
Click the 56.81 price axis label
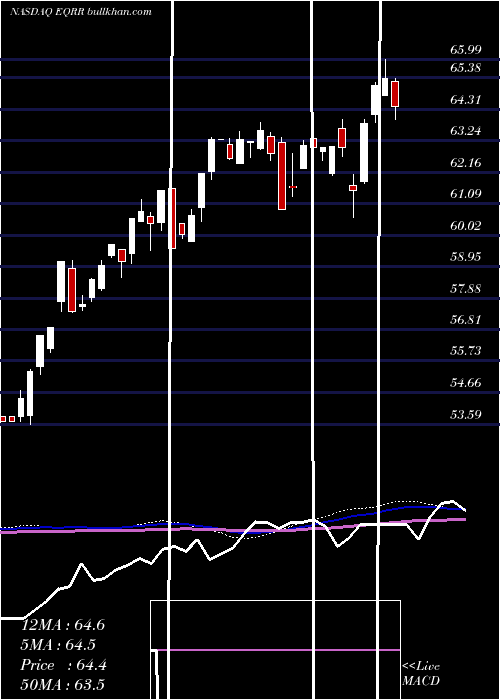[x=466, y=320]
